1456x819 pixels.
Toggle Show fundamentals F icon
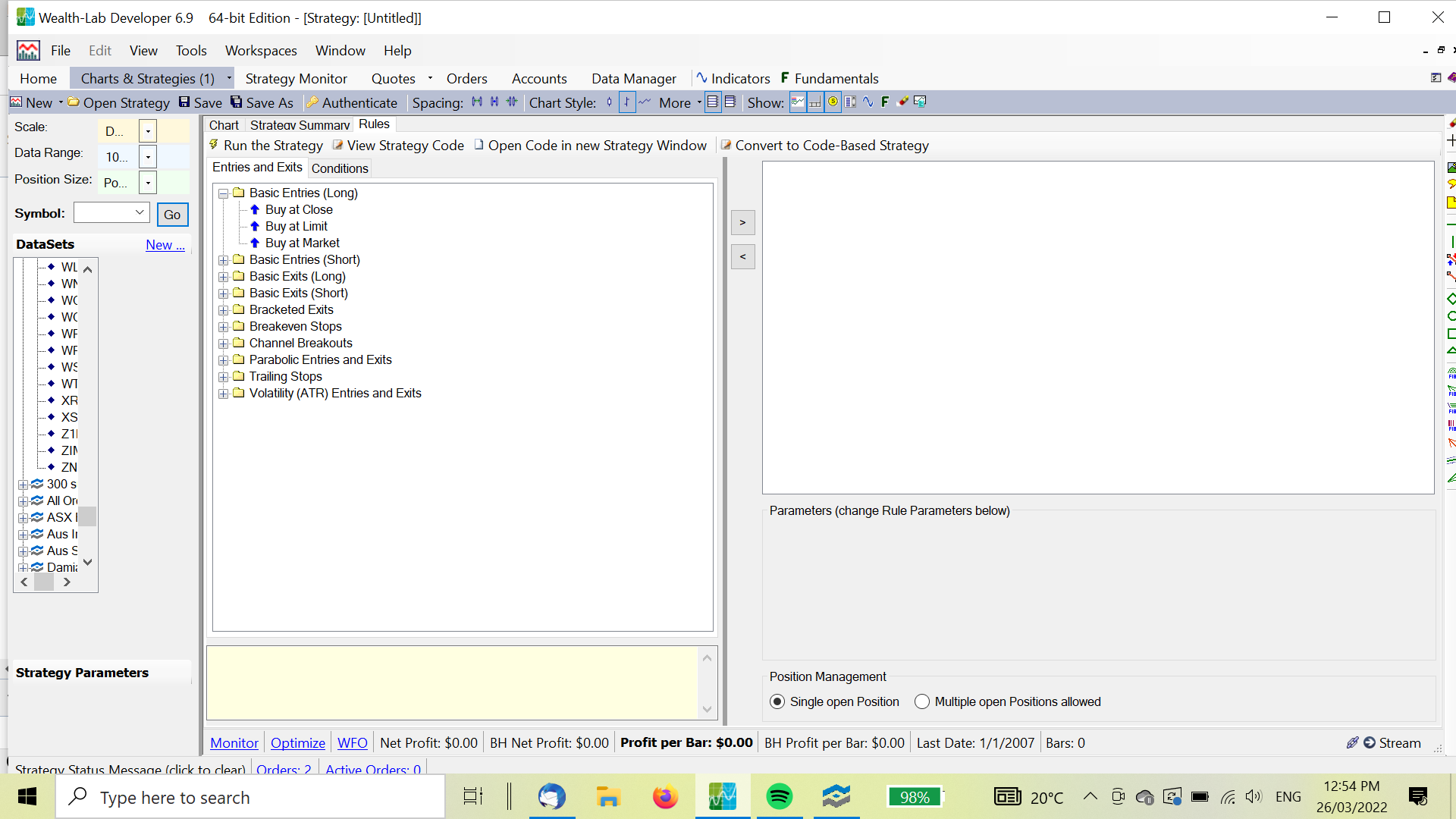click(885, 102)
